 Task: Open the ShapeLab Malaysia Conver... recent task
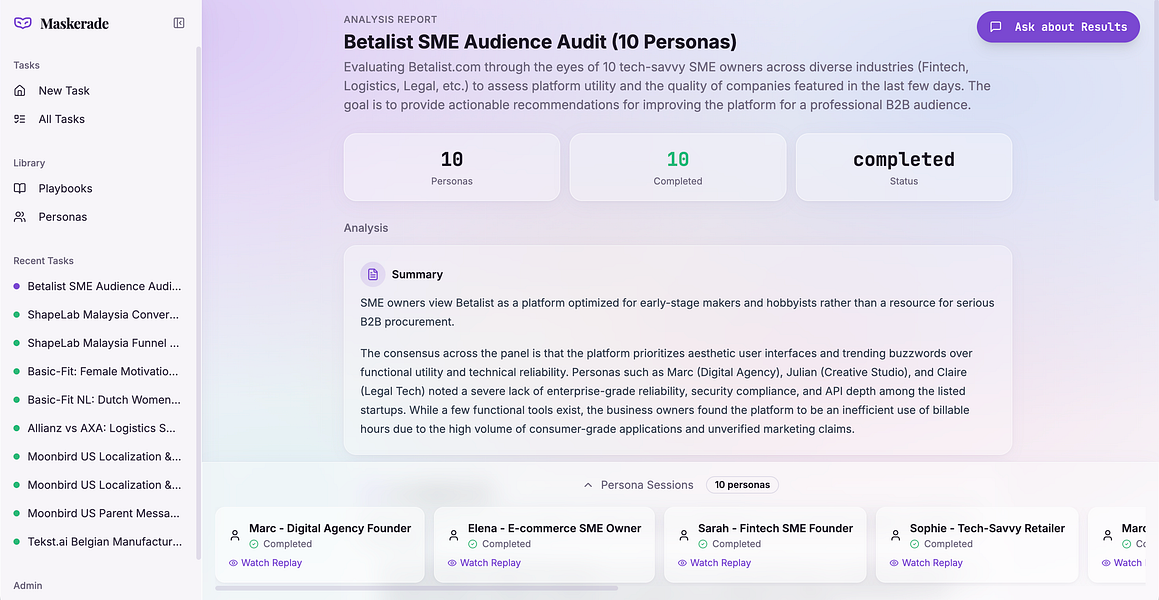pyautogui.click(x=101, y=315)
